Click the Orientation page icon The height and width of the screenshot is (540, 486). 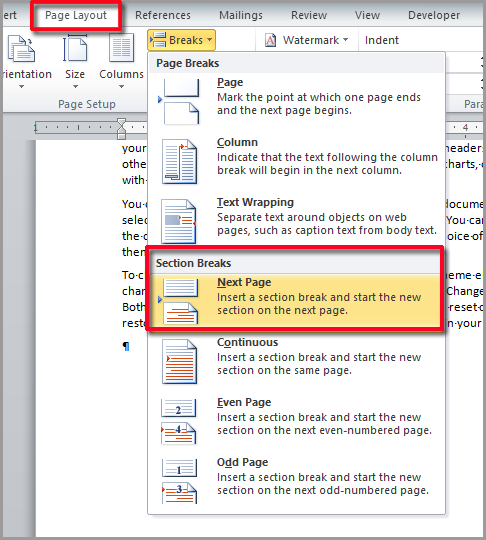point(21,49)
